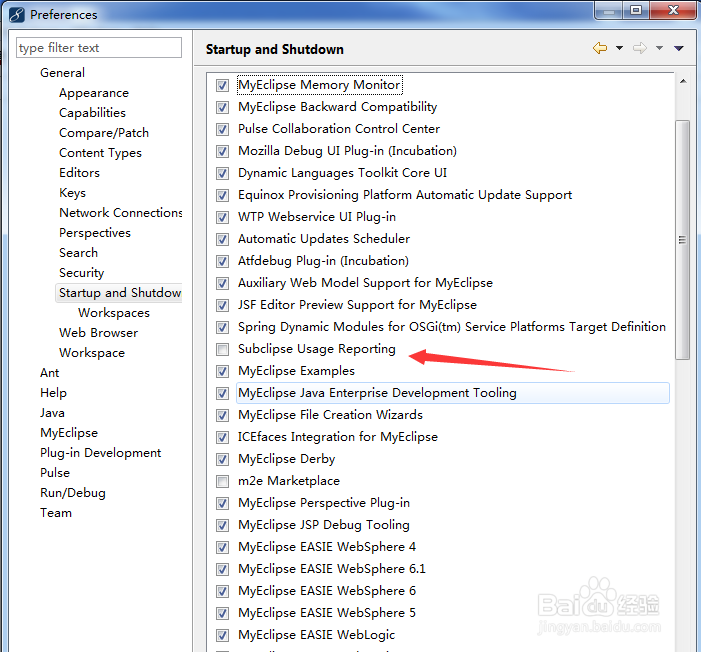Viewport: 701px width, 652px height.
Task: Click the back navigation arrow icon
Action: point(600,48)
